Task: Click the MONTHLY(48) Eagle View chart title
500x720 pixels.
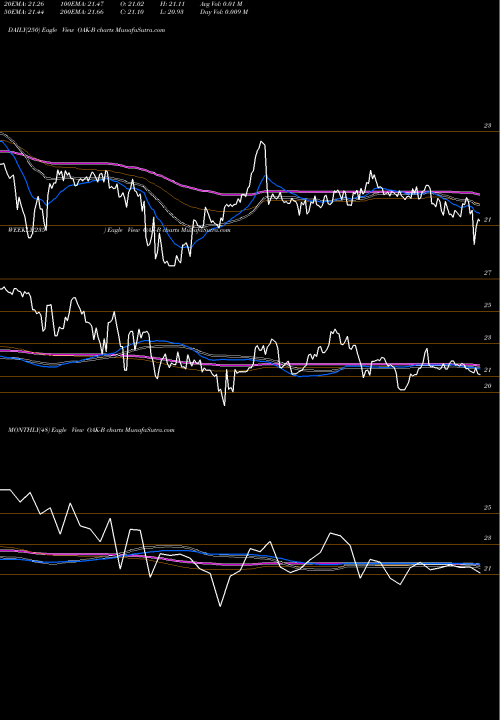Action: pyautogui.click(x=91, y=430)
